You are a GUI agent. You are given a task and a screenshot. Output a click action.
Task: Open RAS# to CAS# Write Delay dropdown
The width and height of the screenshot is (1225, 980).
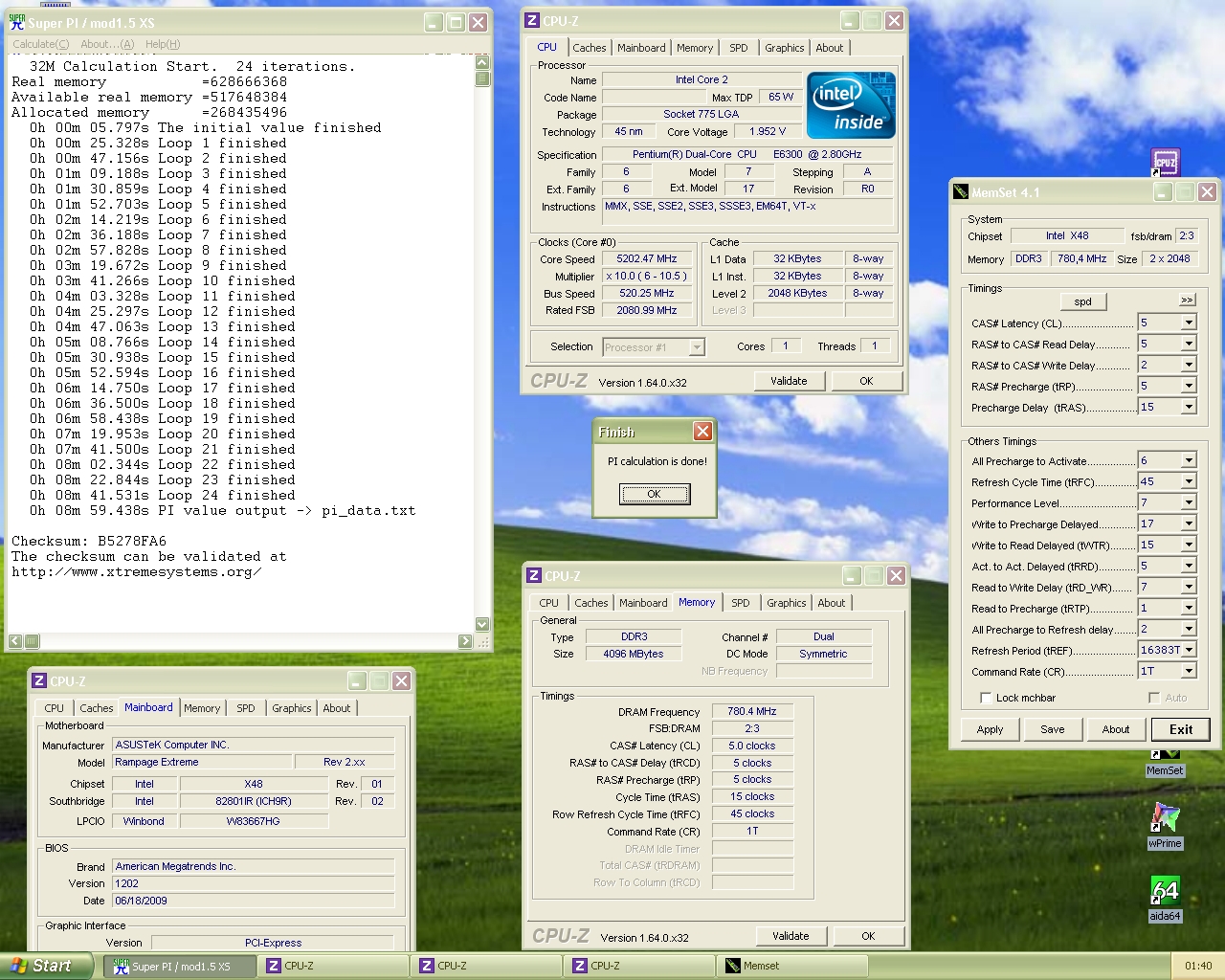click(x=1189, y=365)
